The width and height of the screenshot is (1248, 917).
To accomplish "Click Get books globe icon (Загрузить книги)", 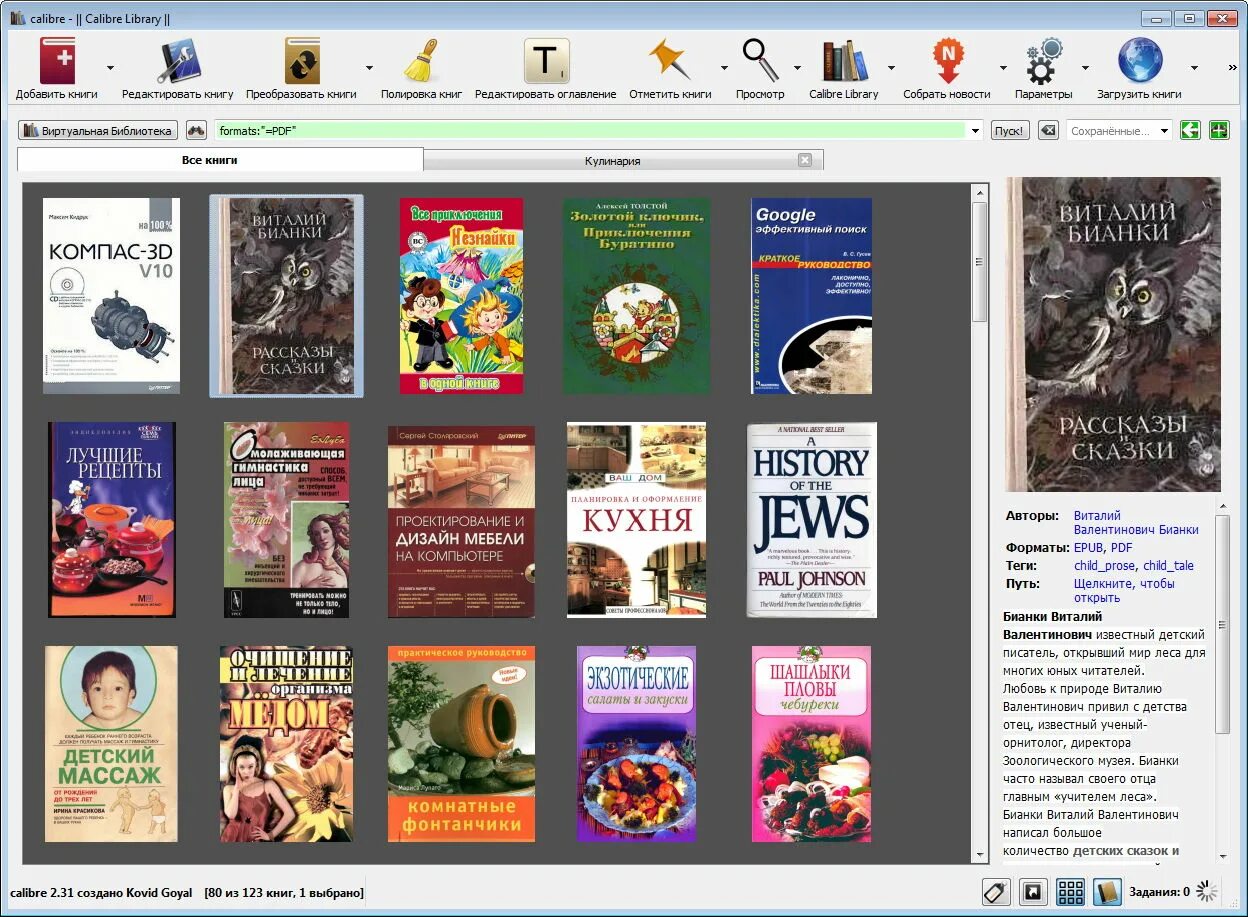I will (1139, 62).
